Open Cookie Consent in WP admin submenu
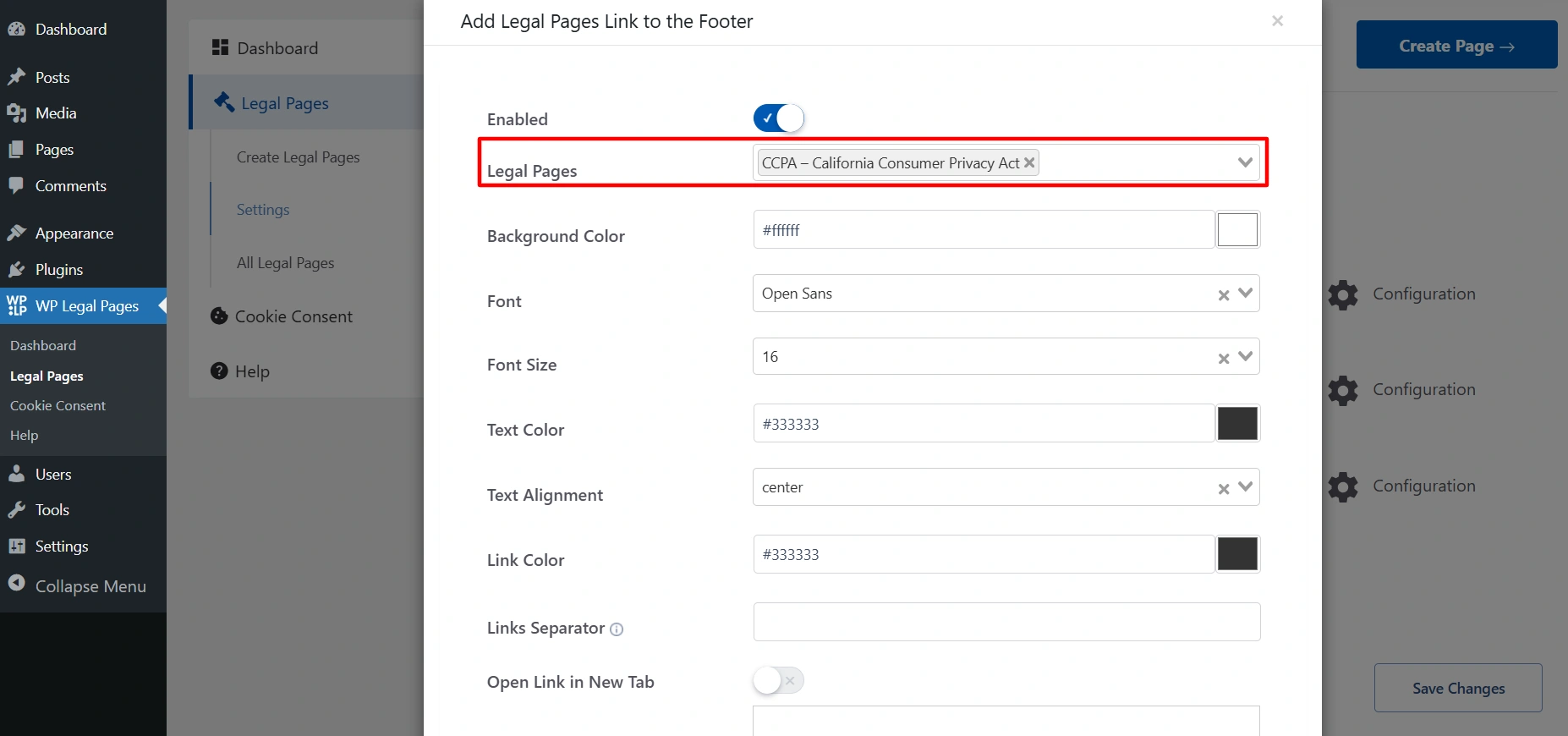The image size is (1568, 736). pyautogui.click(x=58, y=406)
